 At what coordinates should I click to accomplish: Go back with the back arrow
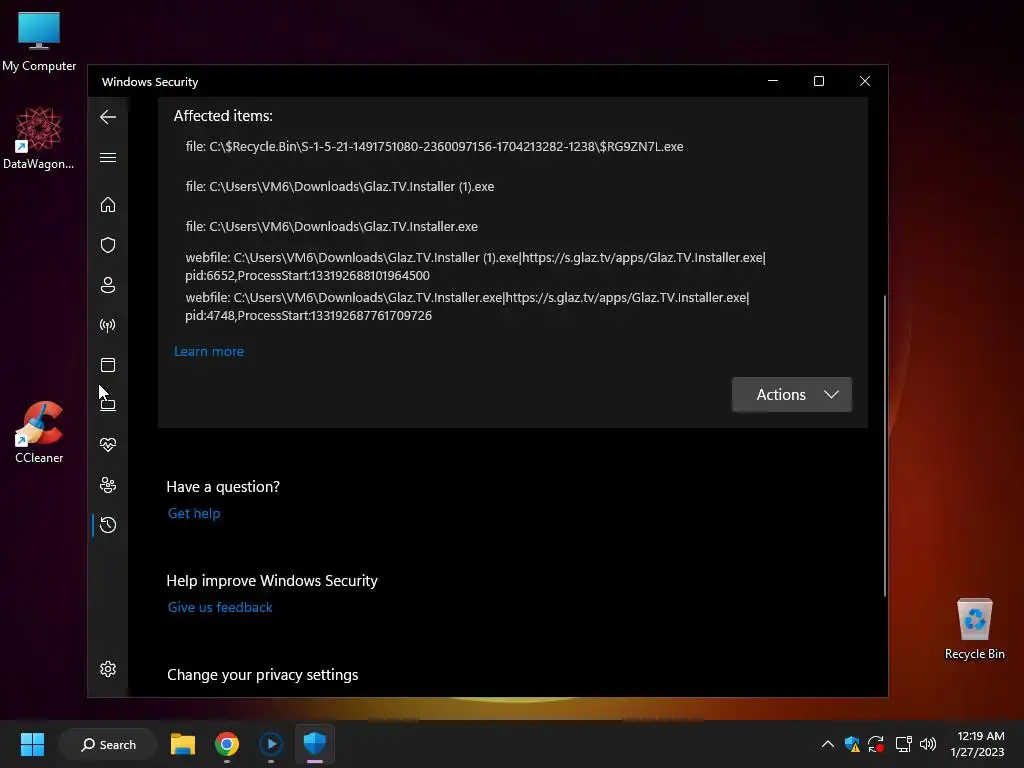[x=108, y=117]
